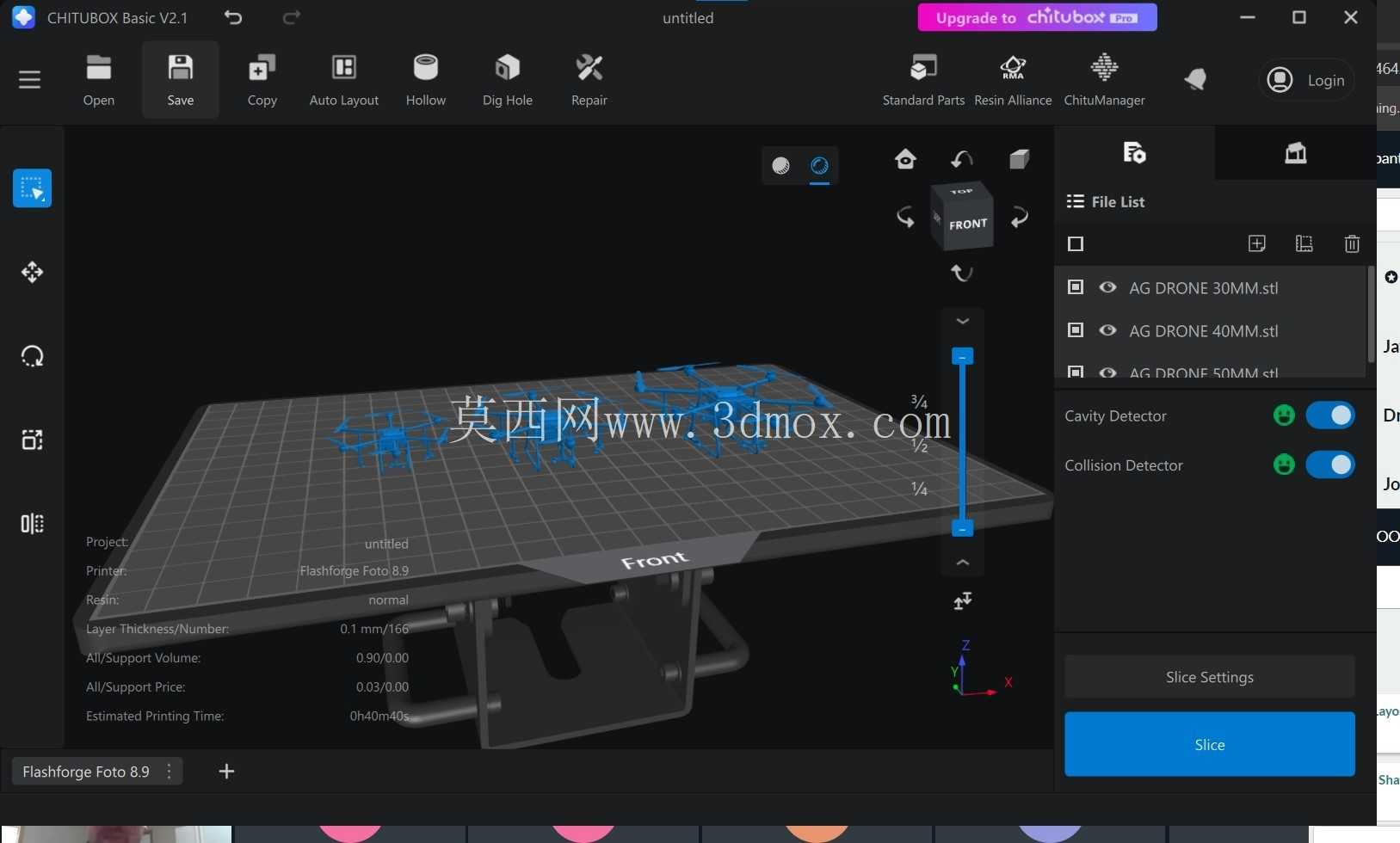The width and height of the screenshot is (1400, 843).
Task: Choose the Scale tool in left sidebar
Action: 32,440
